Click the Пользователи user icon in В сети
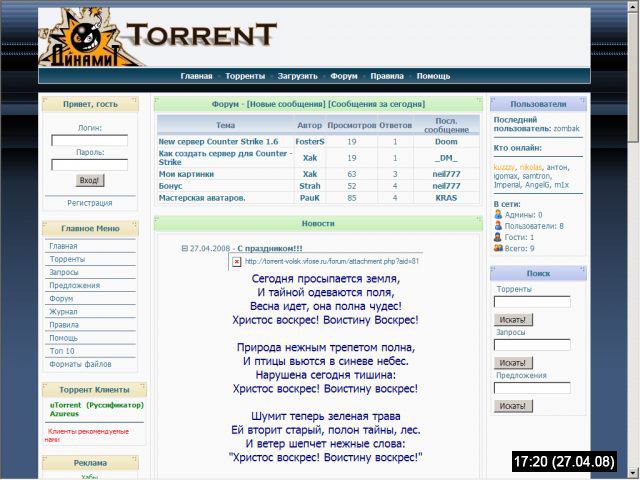640x480 pixels. point(498,226)
